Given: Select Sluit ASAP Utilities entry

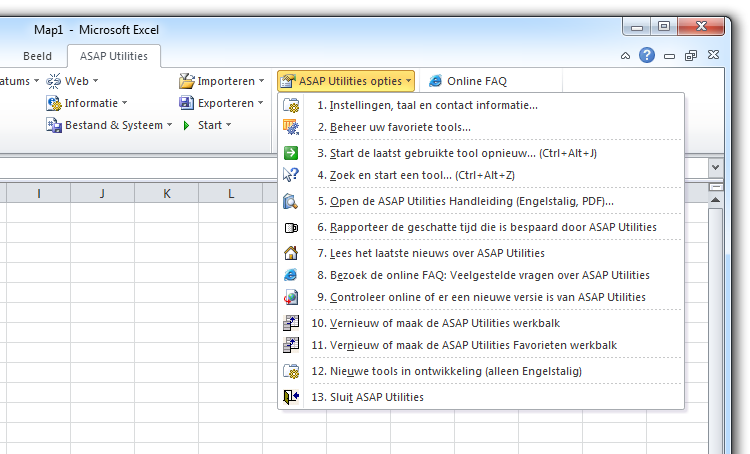Looking at the screenshot, I should point(481,397).
